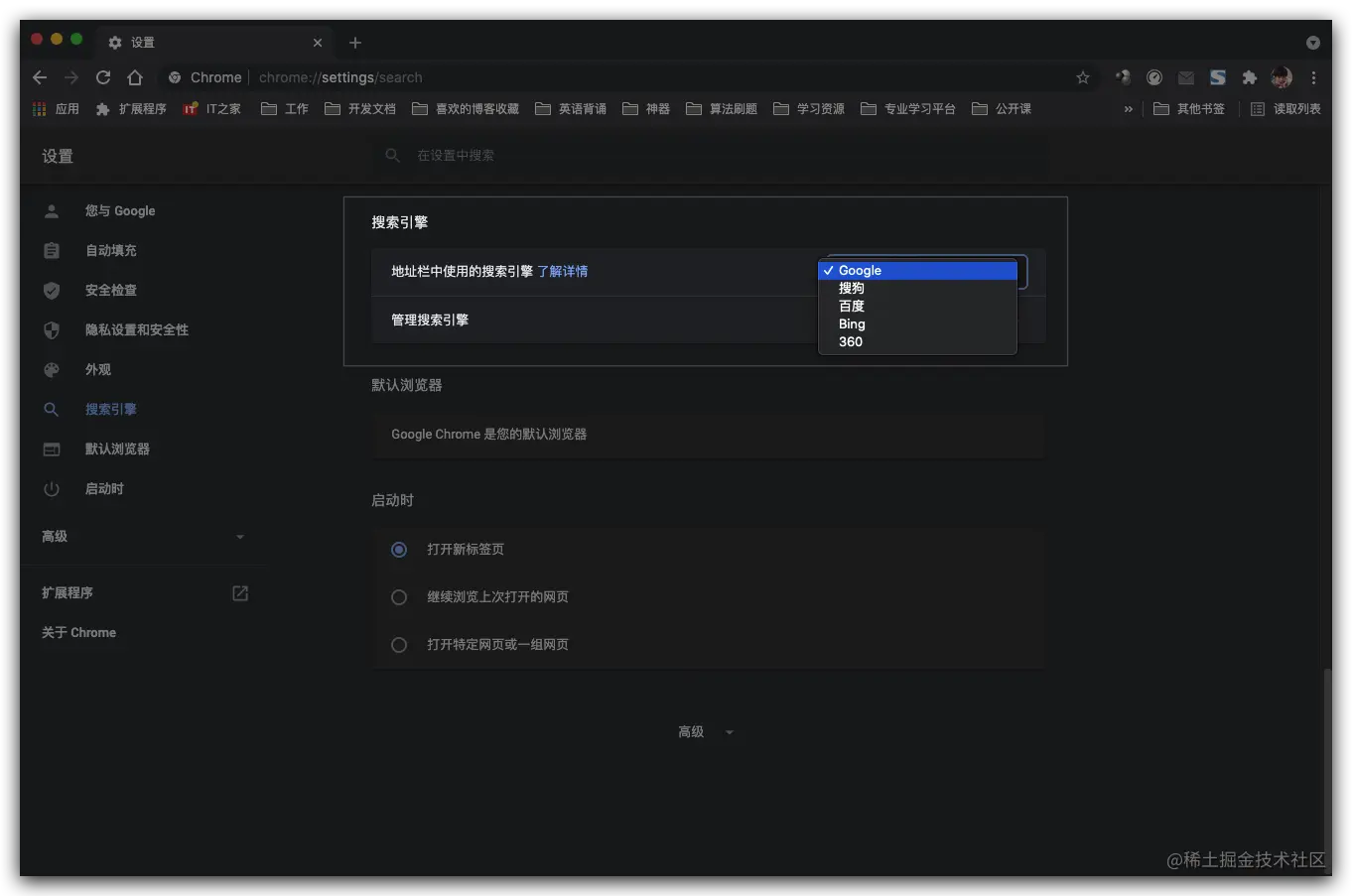Open 自动填充 settings section
This screenshot has height=896, width=1352.
tap(111, 251)
